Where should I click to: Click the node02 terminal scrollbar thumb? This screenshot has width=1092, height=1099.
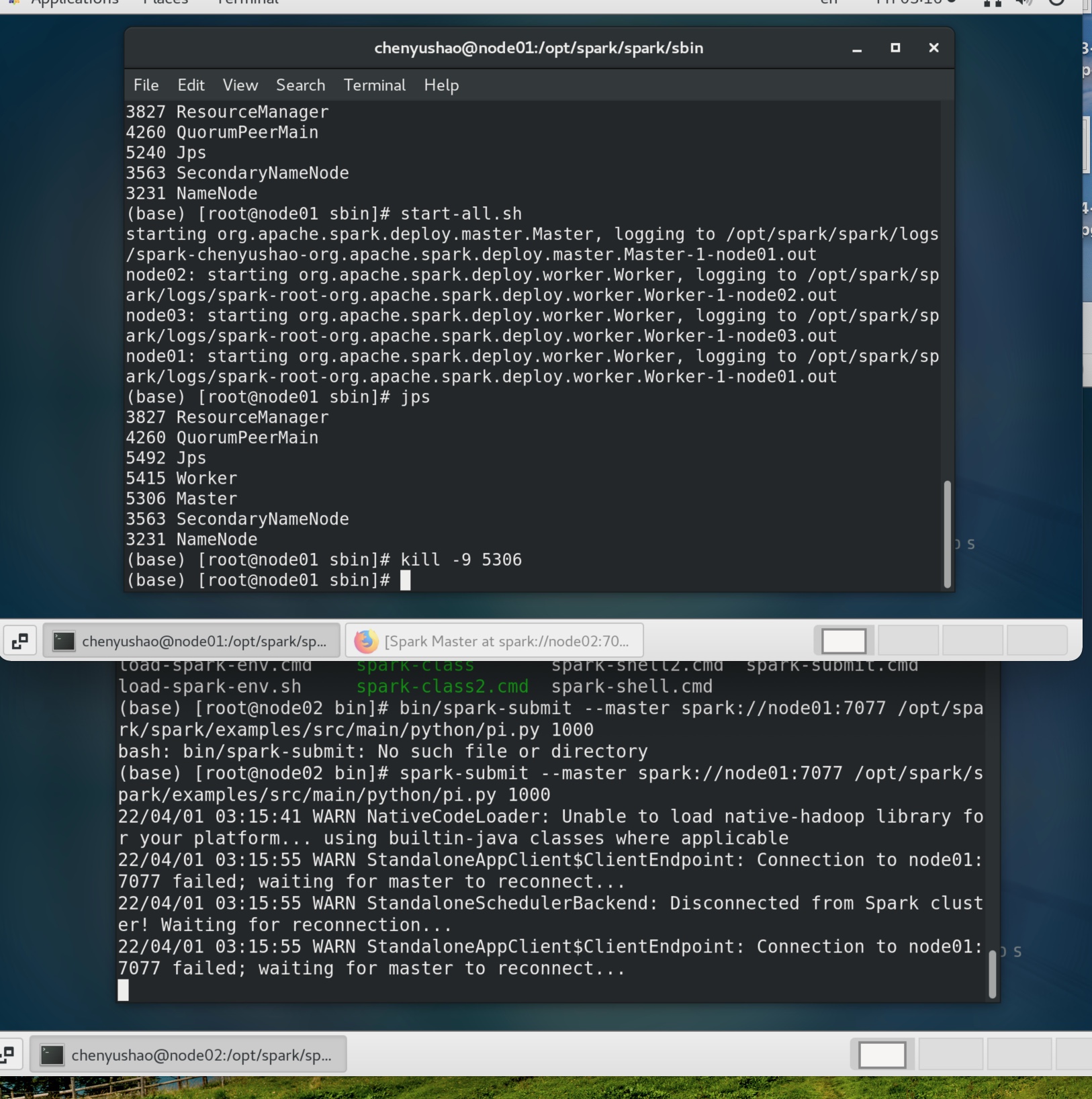(992, 974)
